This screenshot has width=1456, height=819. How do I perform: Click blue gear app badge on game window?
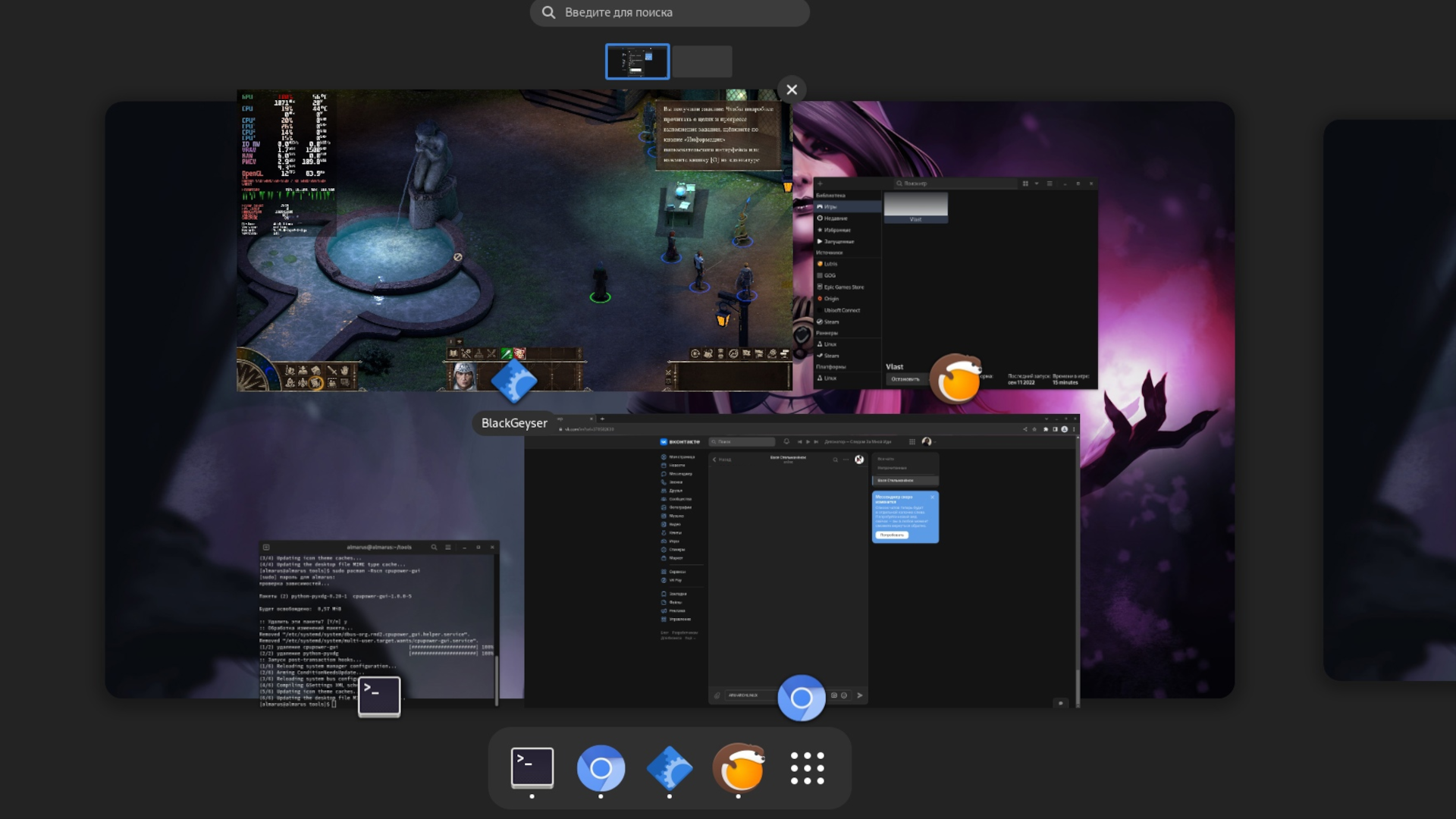click(514, 381)
